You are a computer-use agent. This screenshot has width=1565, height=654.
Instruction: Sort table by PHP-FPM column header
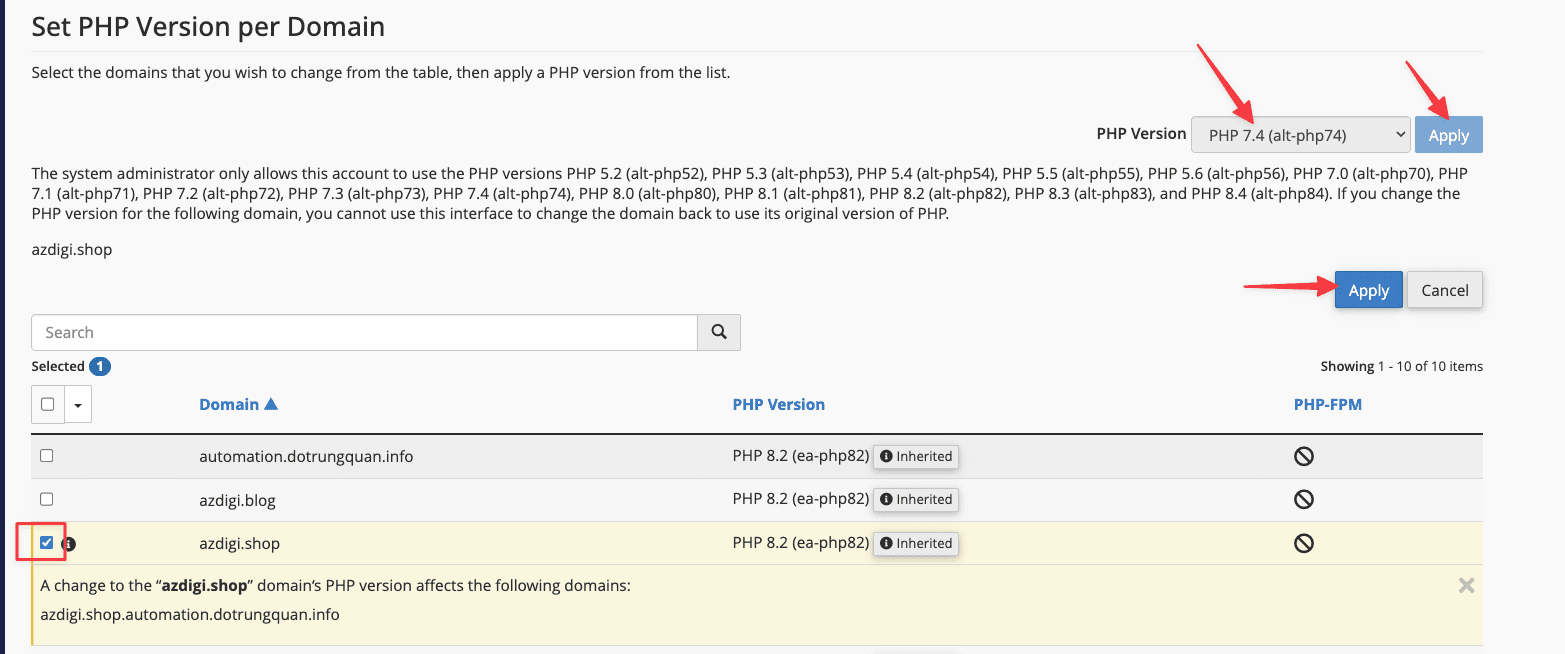[1327, 405]
